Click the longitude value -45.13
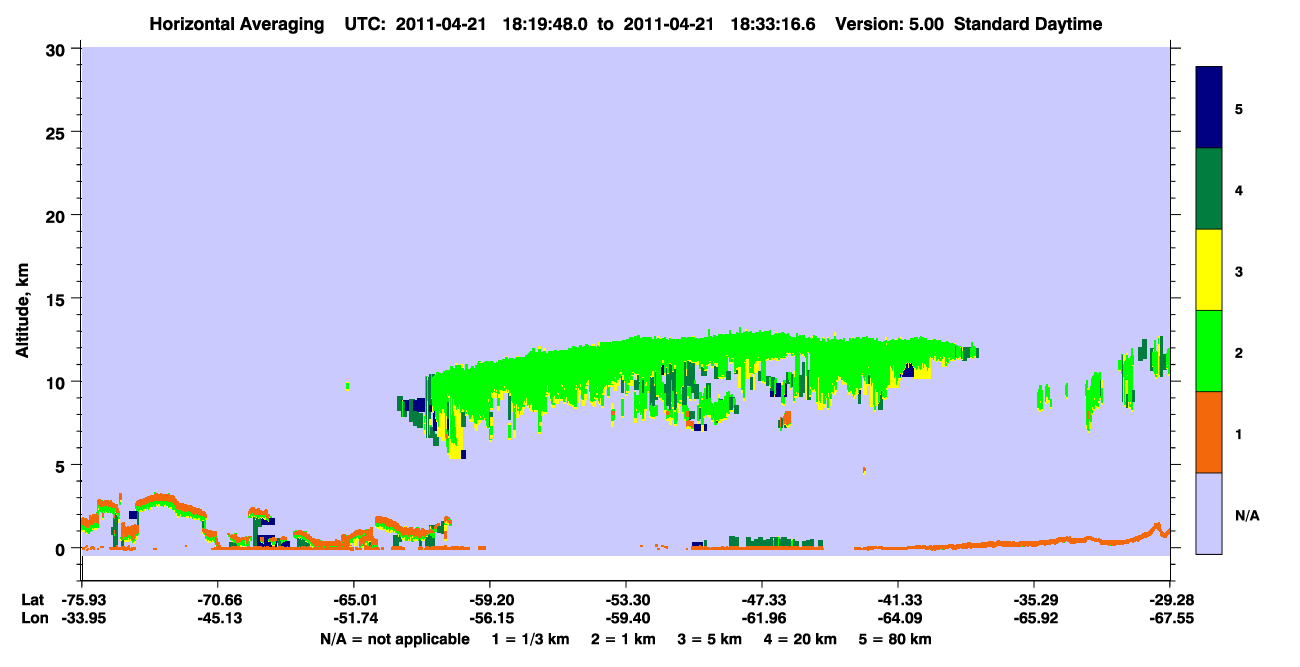This screenshot has height=667, width=1300. tap(218, 618)
